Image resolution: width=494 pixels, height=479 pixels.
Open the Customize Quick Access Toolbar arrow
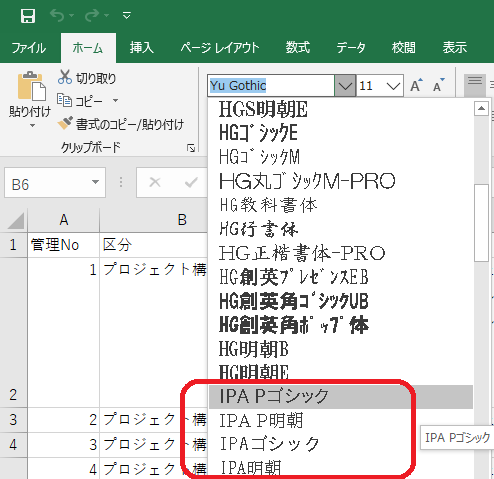127,15
